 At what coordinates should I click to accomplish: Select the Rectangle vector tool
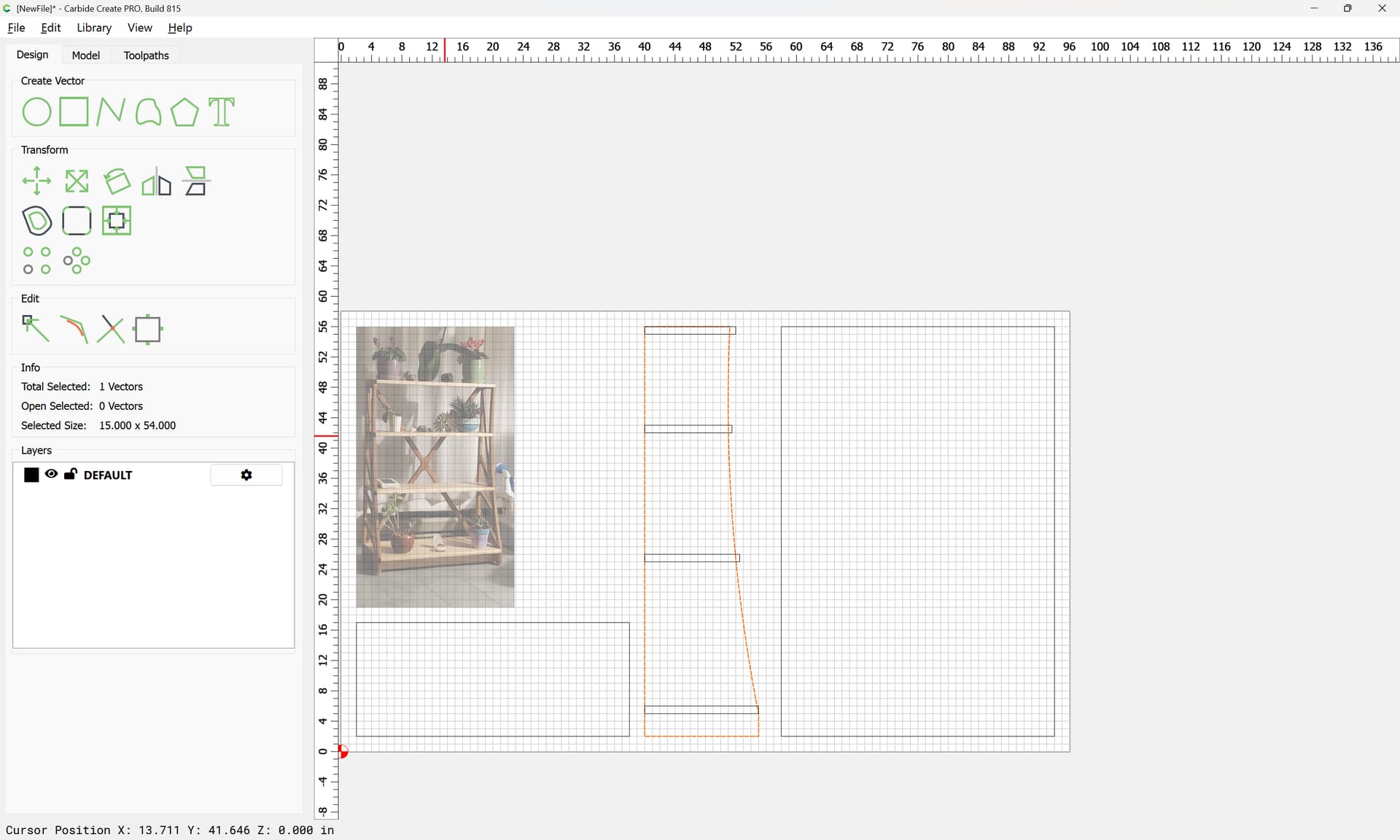point(74,112)
